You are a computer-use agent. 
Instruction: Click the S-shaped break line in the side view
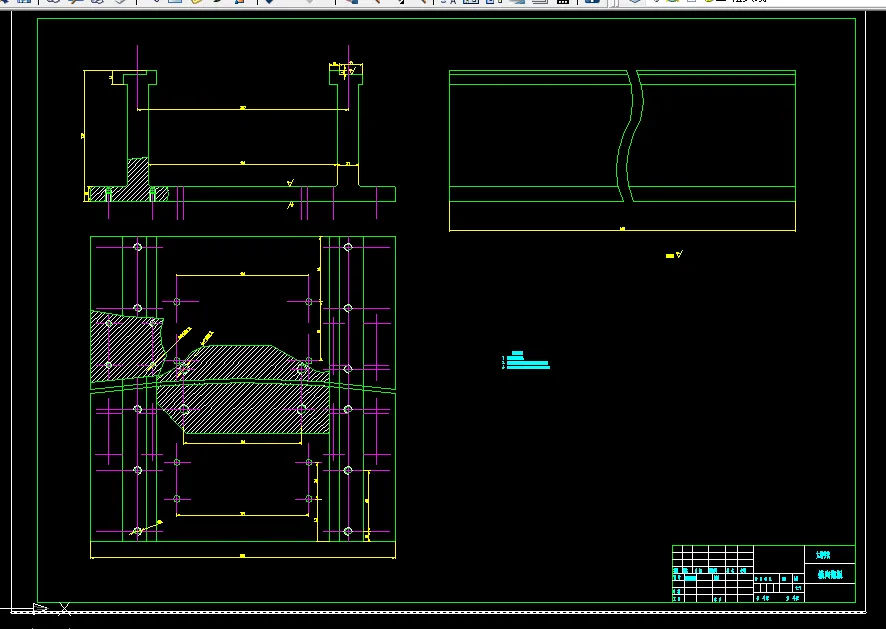629,136
